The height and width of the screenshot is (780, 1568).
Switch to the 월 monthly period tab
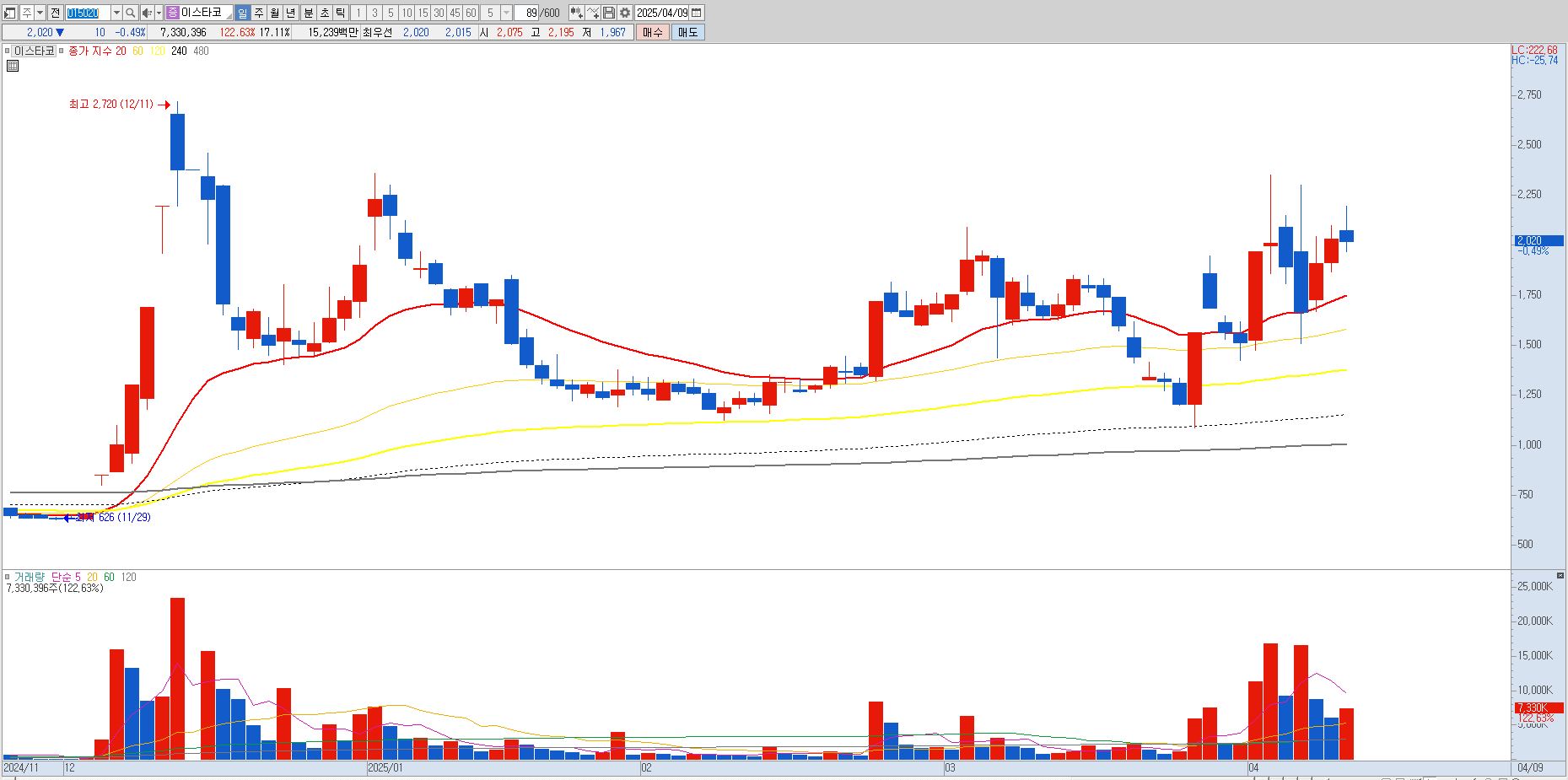click(x=275, y=13)
